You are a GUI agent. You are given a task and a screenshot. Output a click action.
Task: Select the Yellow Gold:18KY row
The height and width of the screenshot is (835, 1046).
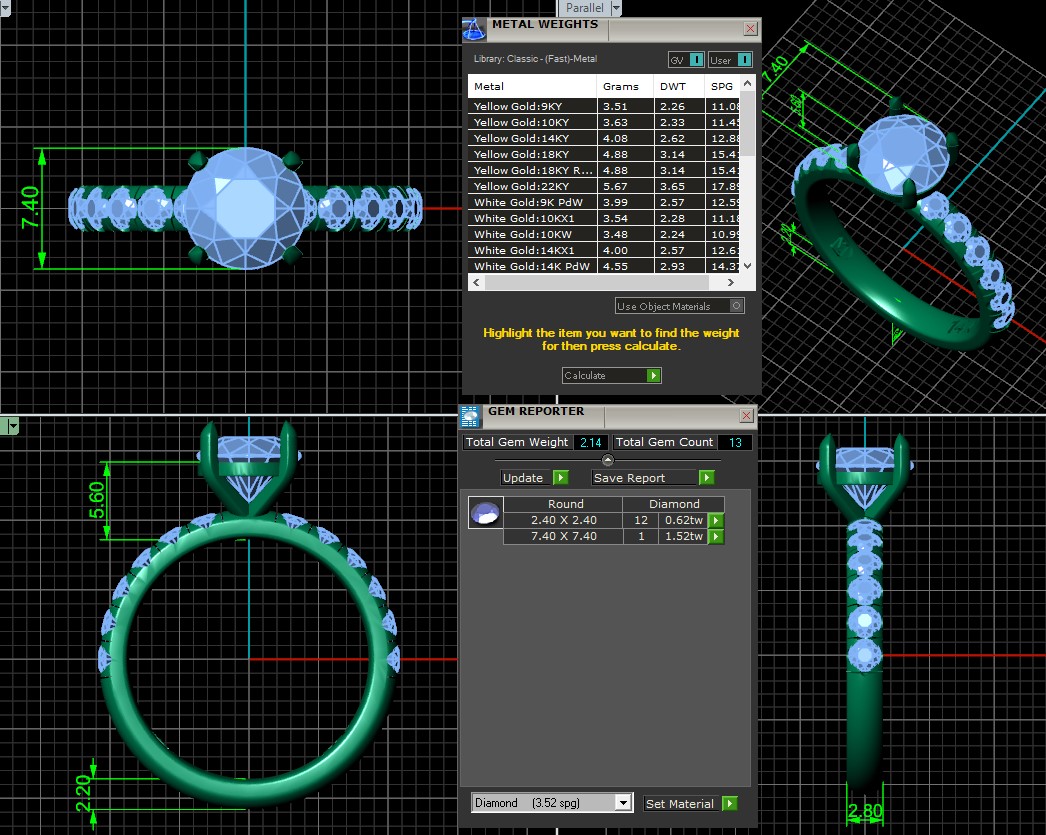pos(532,154)
